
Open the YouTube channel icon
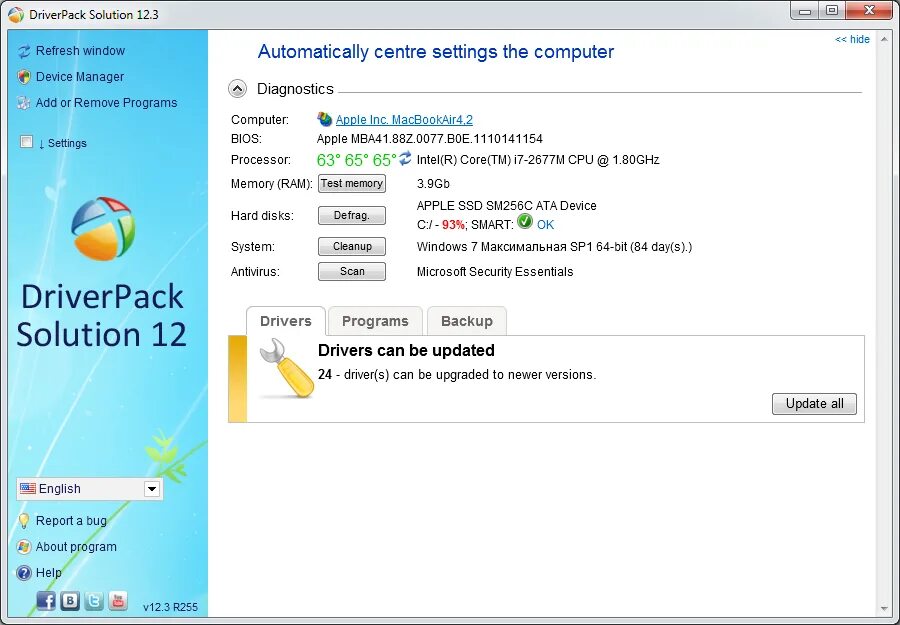[118, 601]
